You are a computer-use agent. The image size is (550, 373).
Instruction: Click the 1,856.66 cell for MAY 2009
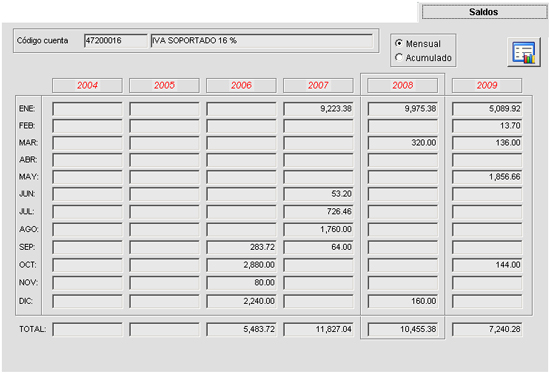pos(487,177)
